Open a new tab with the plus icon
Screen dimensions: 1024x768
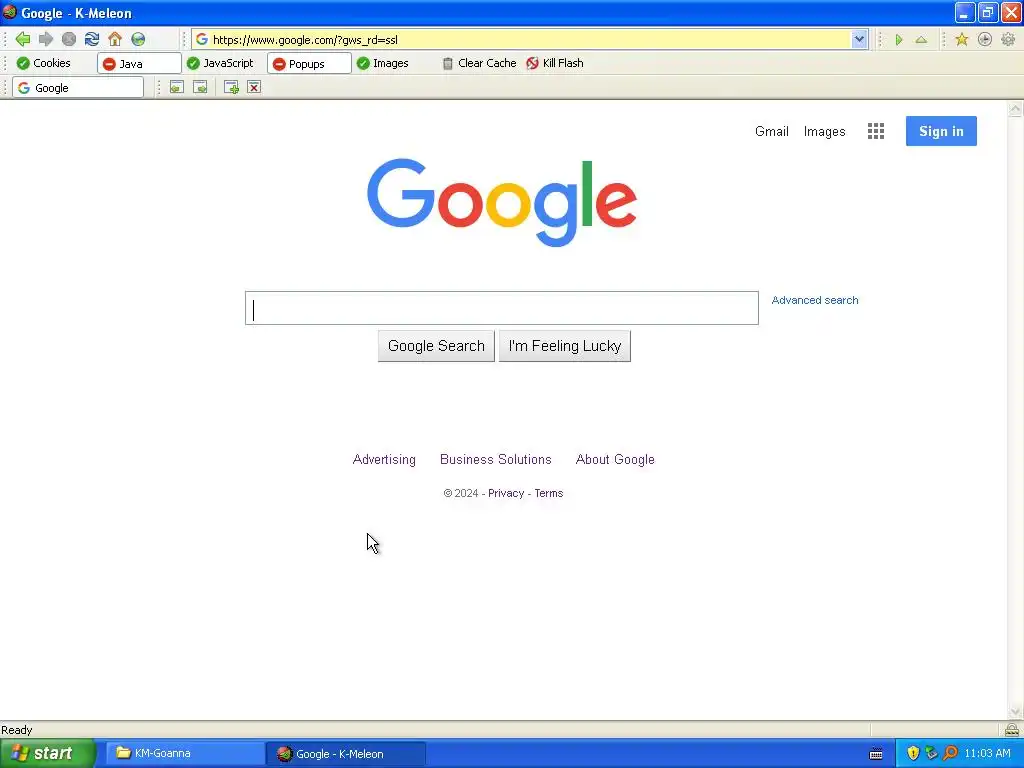231,88
